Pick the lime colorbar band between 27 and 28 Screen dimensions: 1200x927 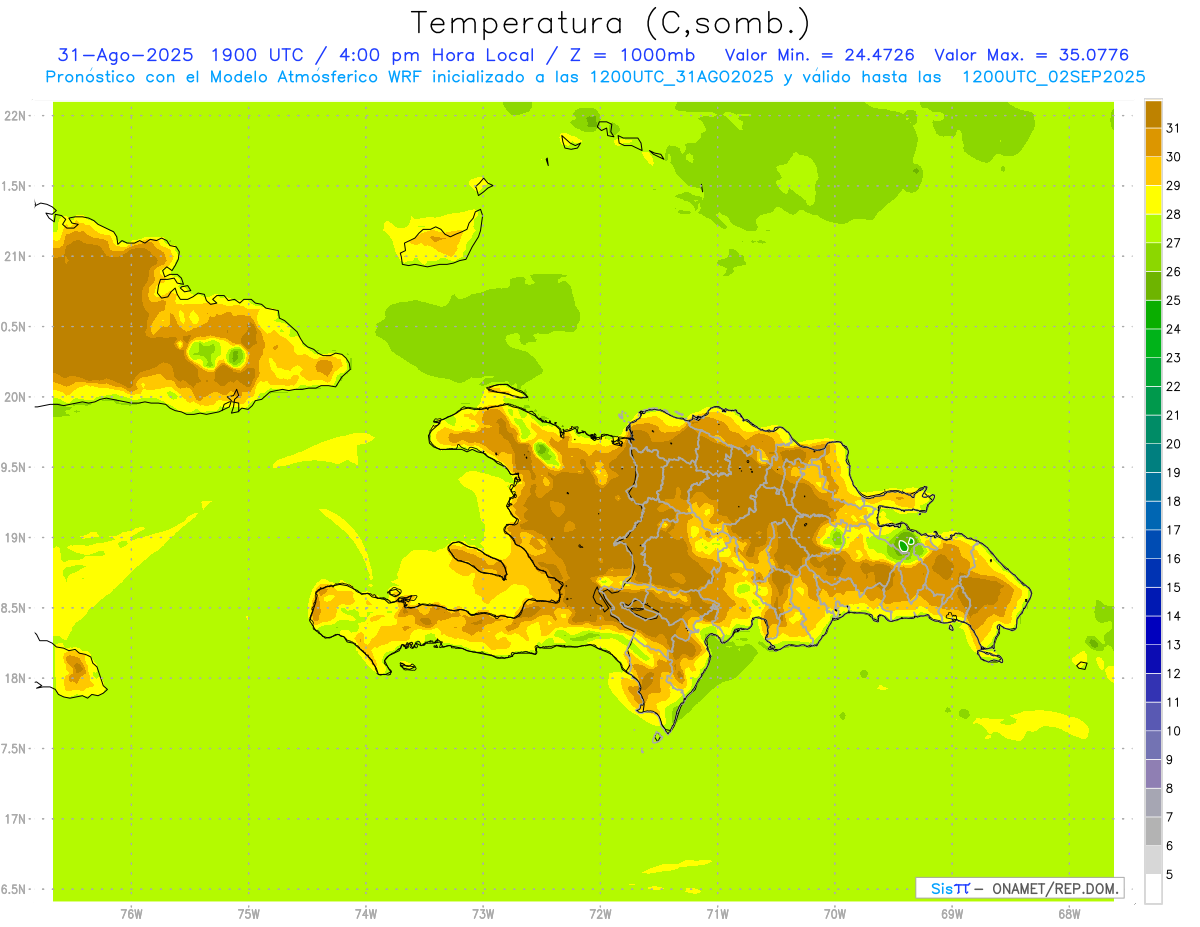[1153, 229]
